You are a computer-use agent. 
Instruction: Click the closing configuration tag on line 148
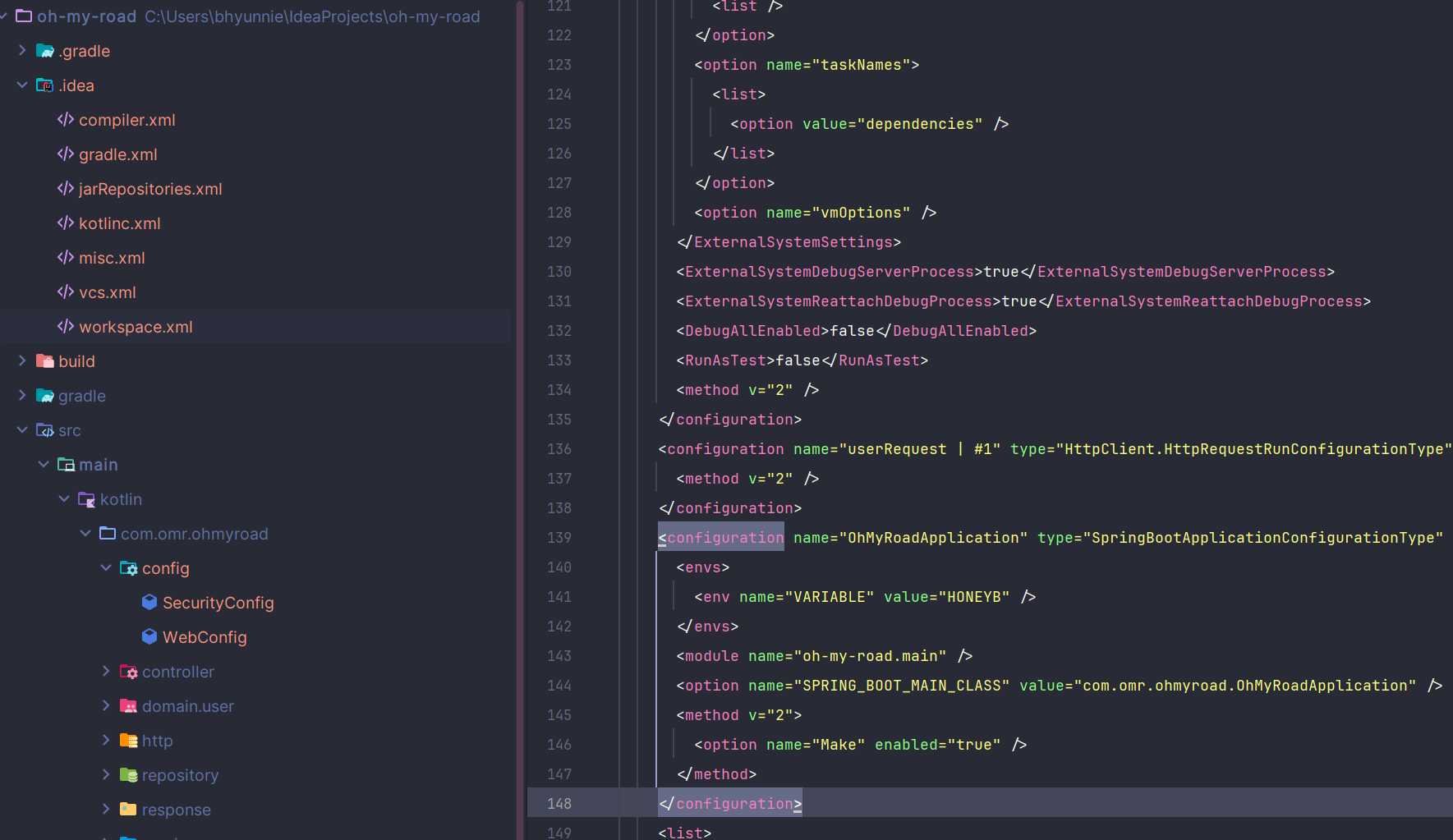pos(730,804)
